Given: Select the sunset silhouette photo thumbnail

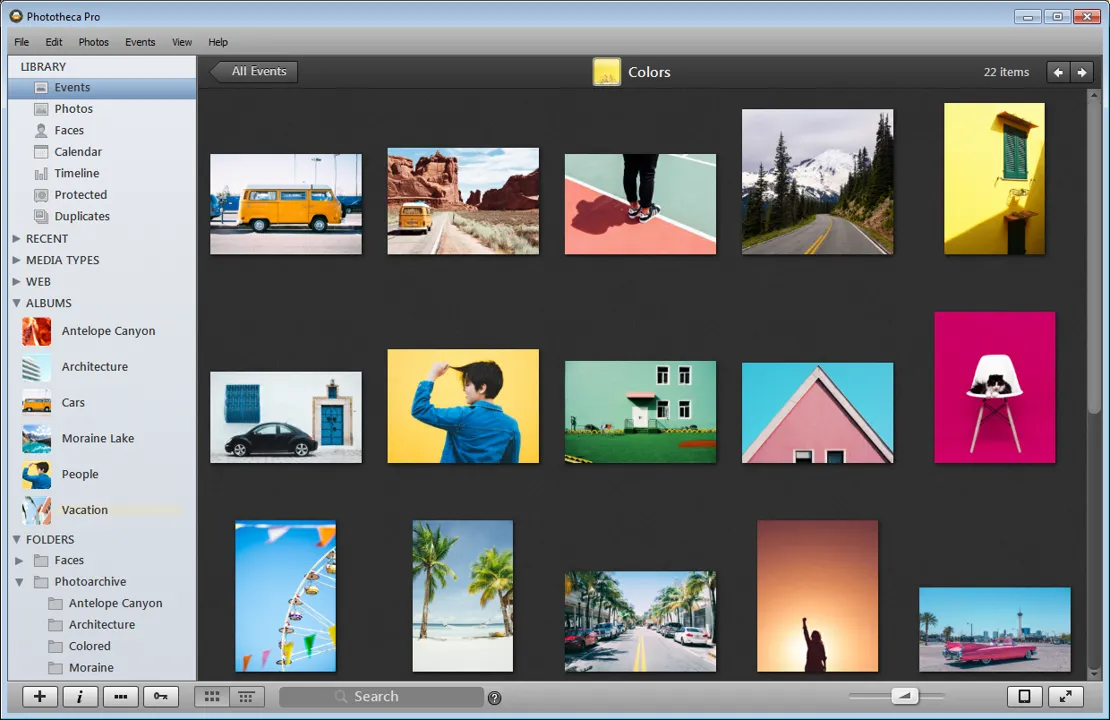Looking at the screenshot, I should coord(818,596).
